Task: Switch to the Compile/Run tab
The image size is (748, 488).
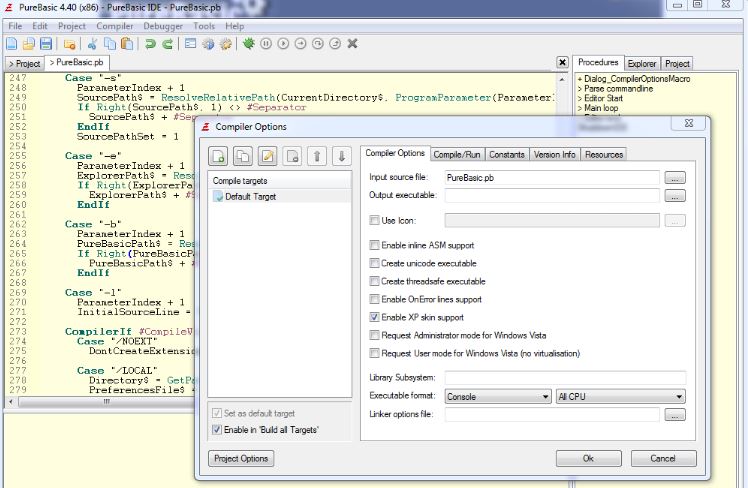Action: click(457, 155)
